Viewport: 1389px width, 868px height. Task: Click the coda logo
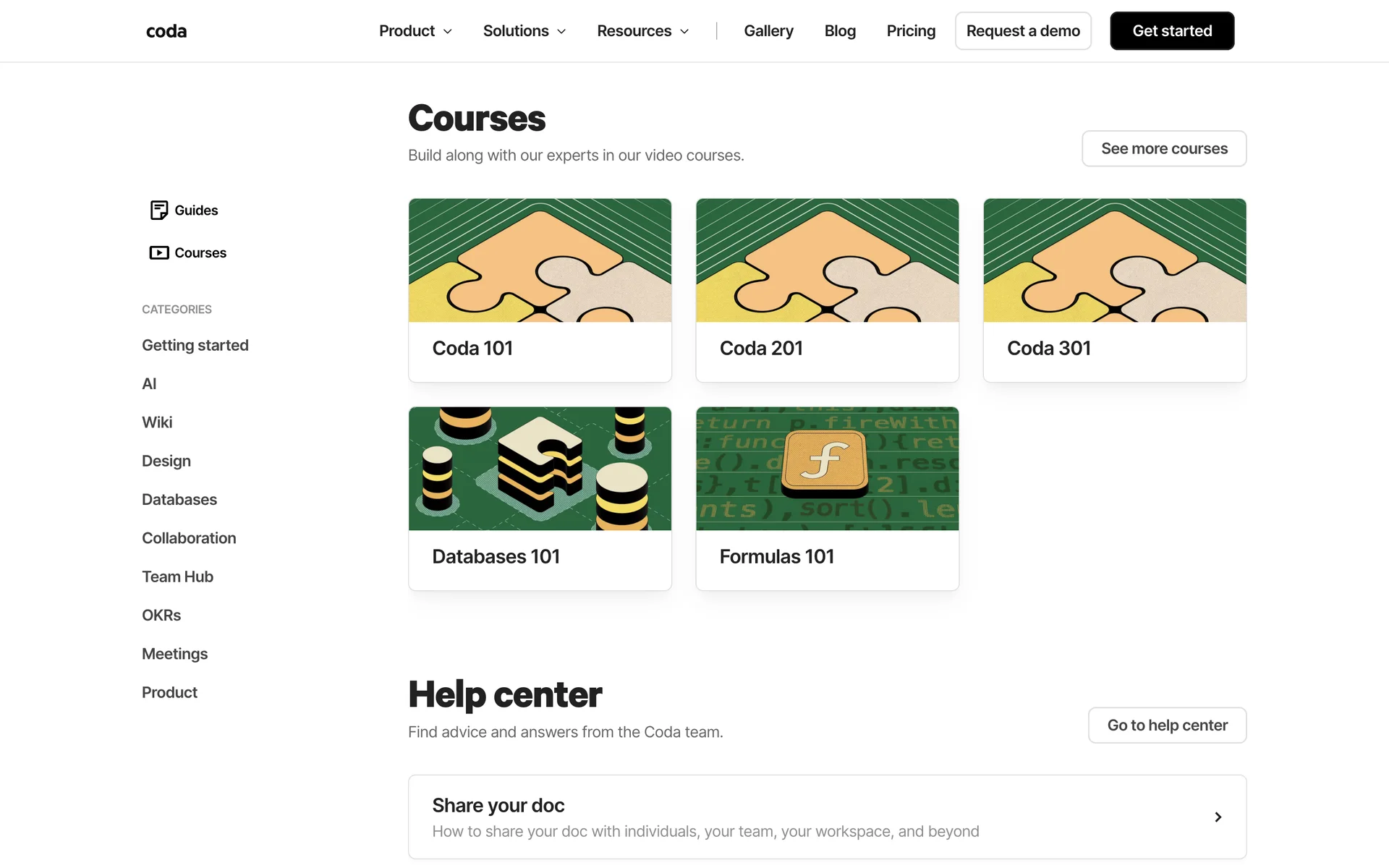[166, 31]
